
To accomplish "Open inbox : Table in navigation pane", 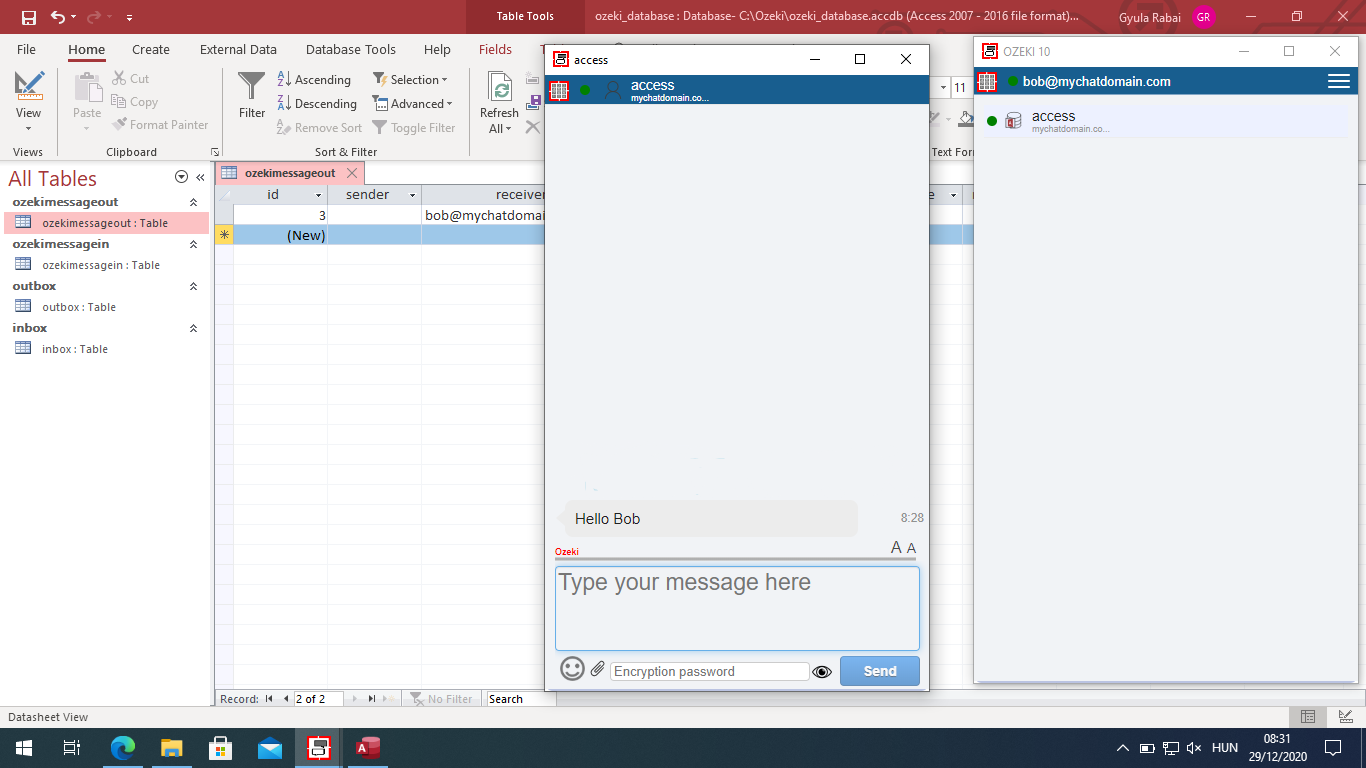I will point(105,349).
